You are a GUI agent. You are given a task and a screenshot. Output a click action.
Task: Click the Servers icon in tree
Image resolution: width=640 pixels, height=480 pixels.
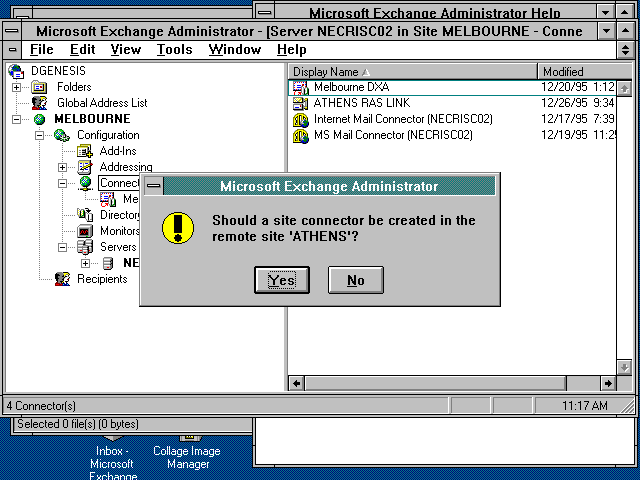coord(85,247)
